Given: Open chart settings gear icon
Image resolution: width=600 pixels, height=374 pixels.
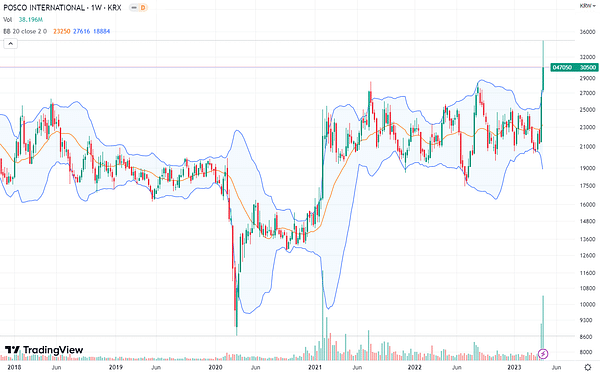Looking at the screenshot, I should (x=588, y=367).
